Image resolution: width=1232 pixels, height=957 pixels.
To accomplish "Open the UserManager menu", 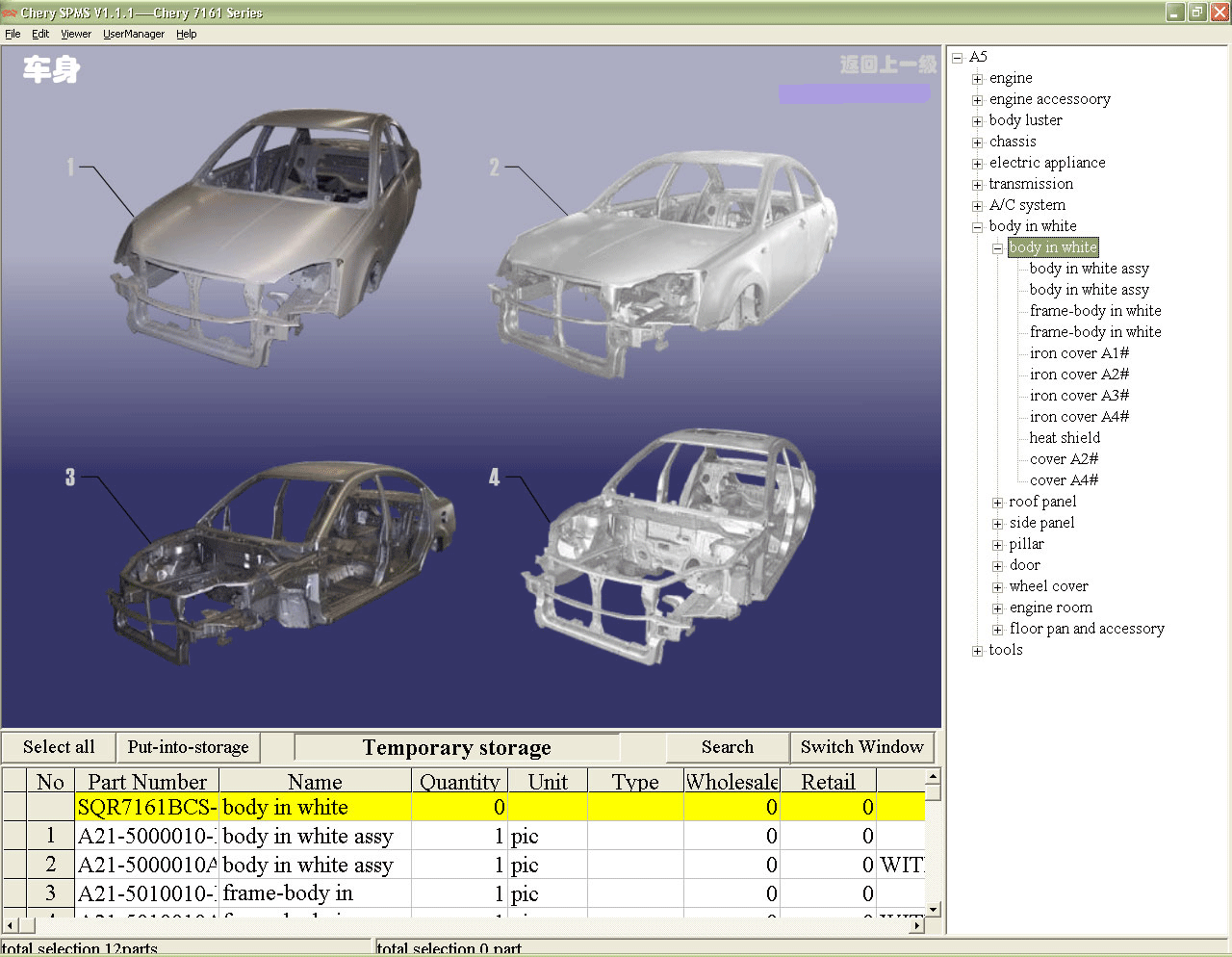I will (x=134, y=34).
